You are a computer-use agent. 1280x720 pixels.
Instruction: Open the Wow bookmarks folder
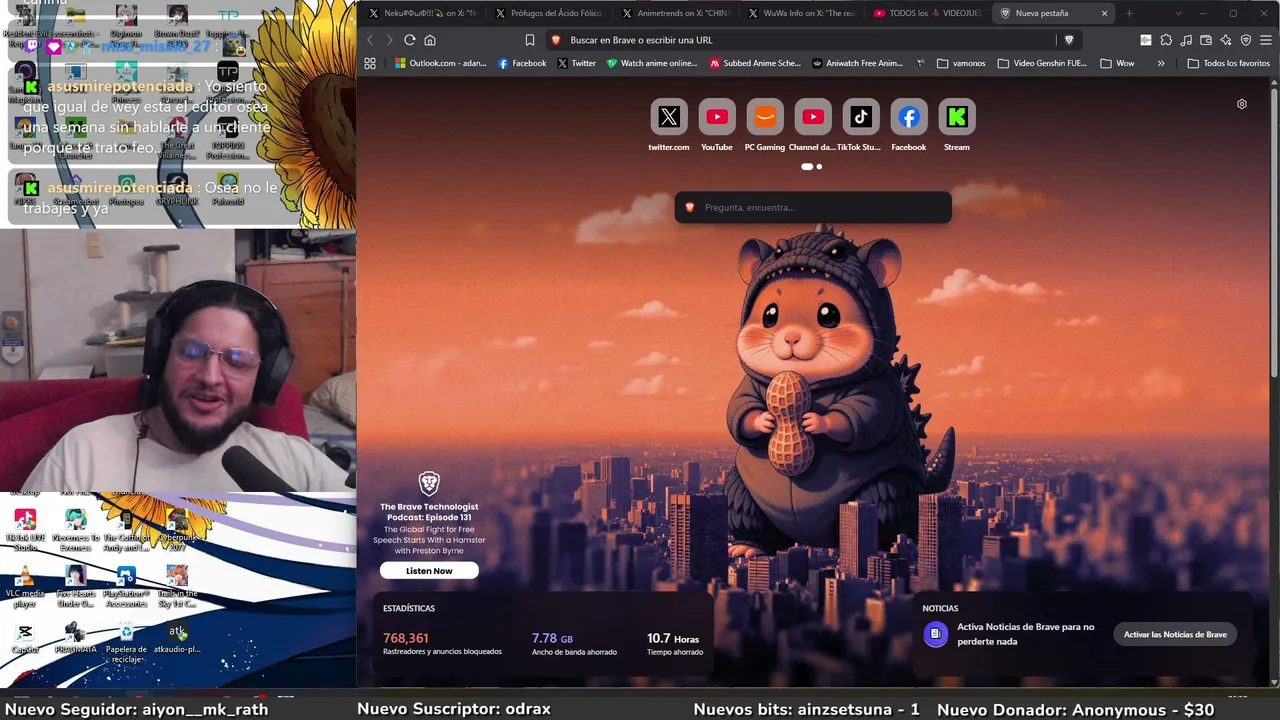tap(1117, 63)
